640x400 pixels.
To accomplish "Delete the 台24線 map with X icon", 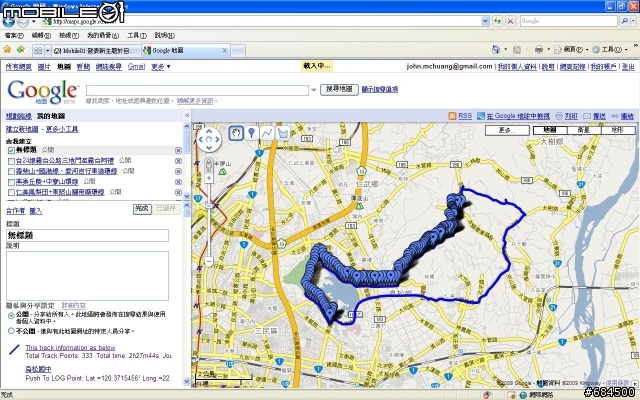I will point(178,161).
